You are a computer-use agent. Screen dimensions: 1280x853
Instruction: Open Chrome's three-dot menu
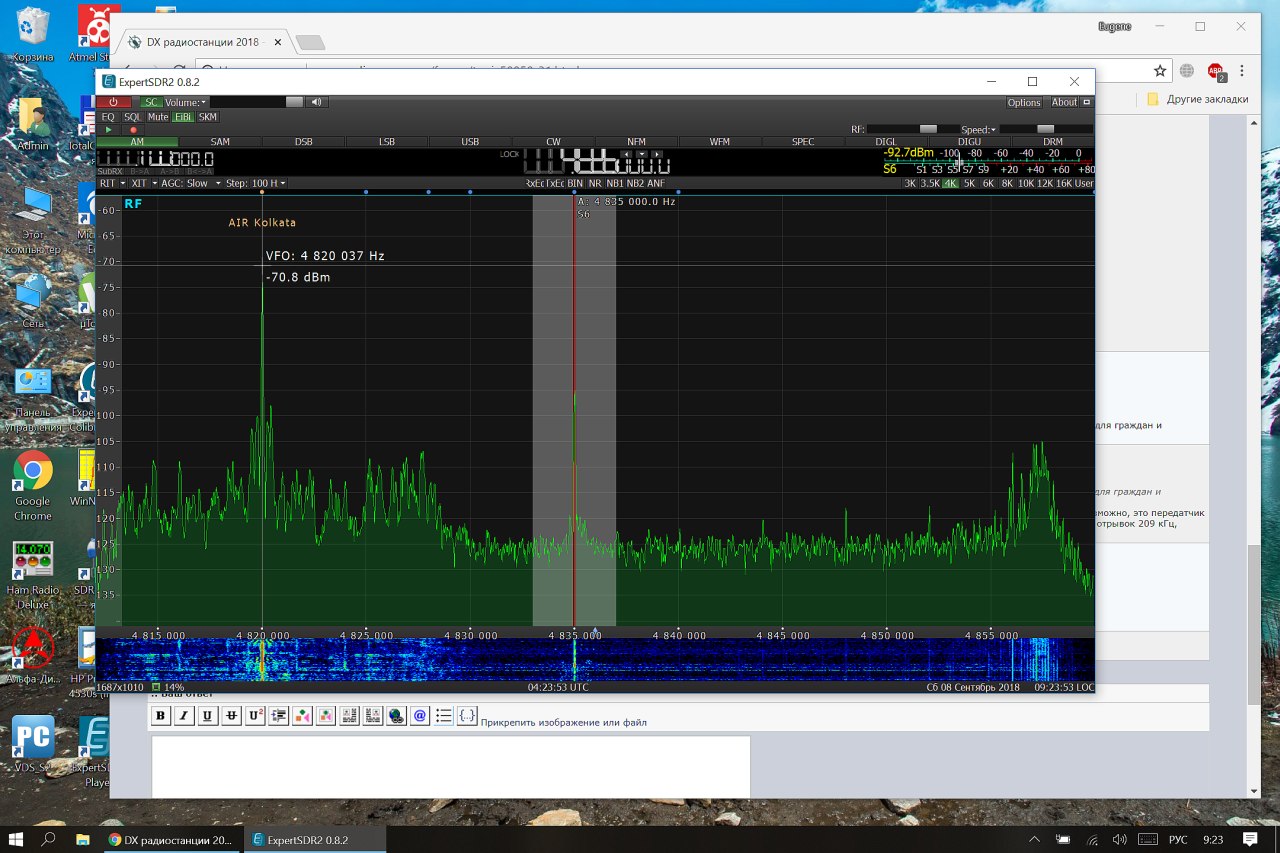pyautogui.click(x=1242, y=71)
